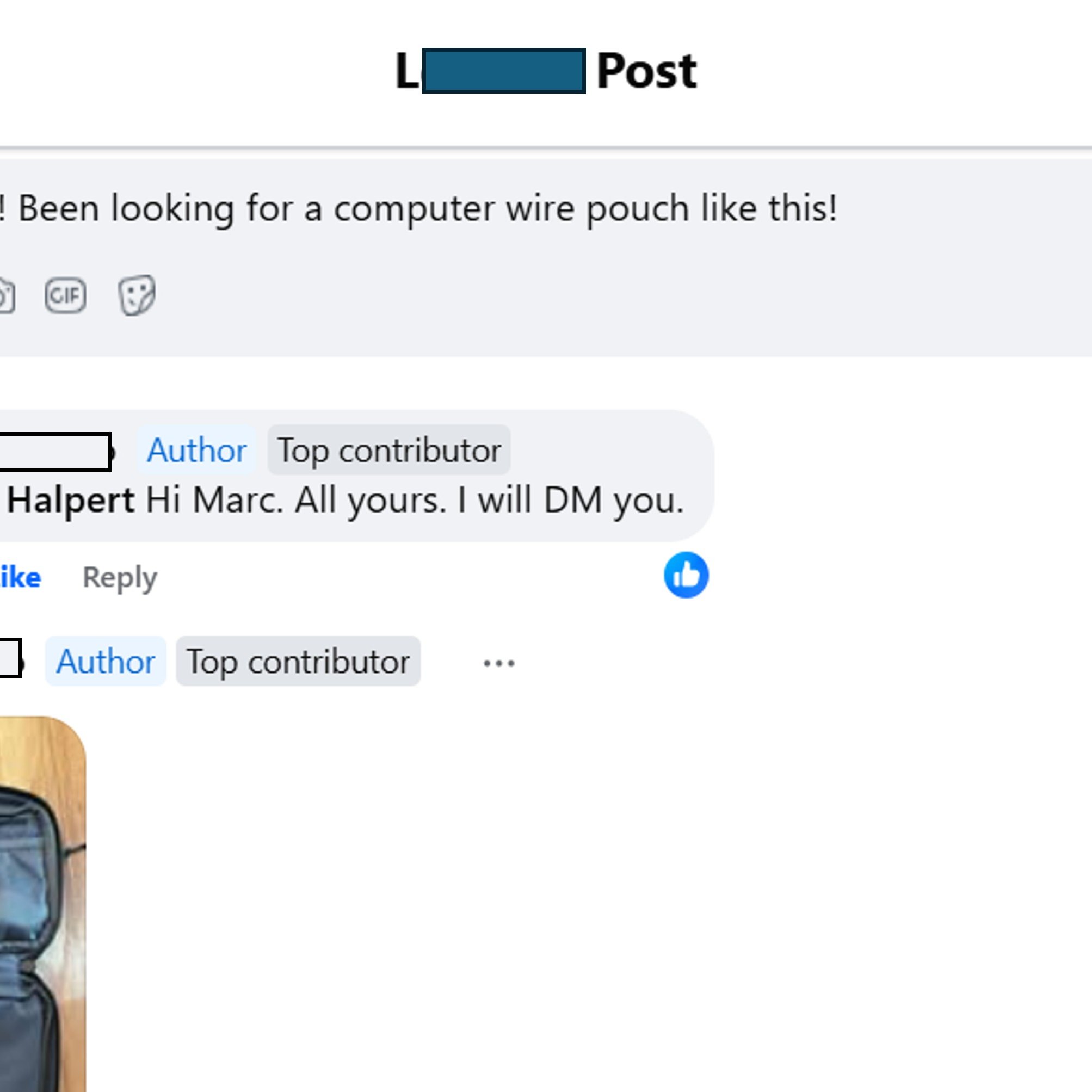Image resolution: width=1092 pixels, height=1092 pixels.
Task: Click the redacted name in the dialog title
Action: (504, 71)
